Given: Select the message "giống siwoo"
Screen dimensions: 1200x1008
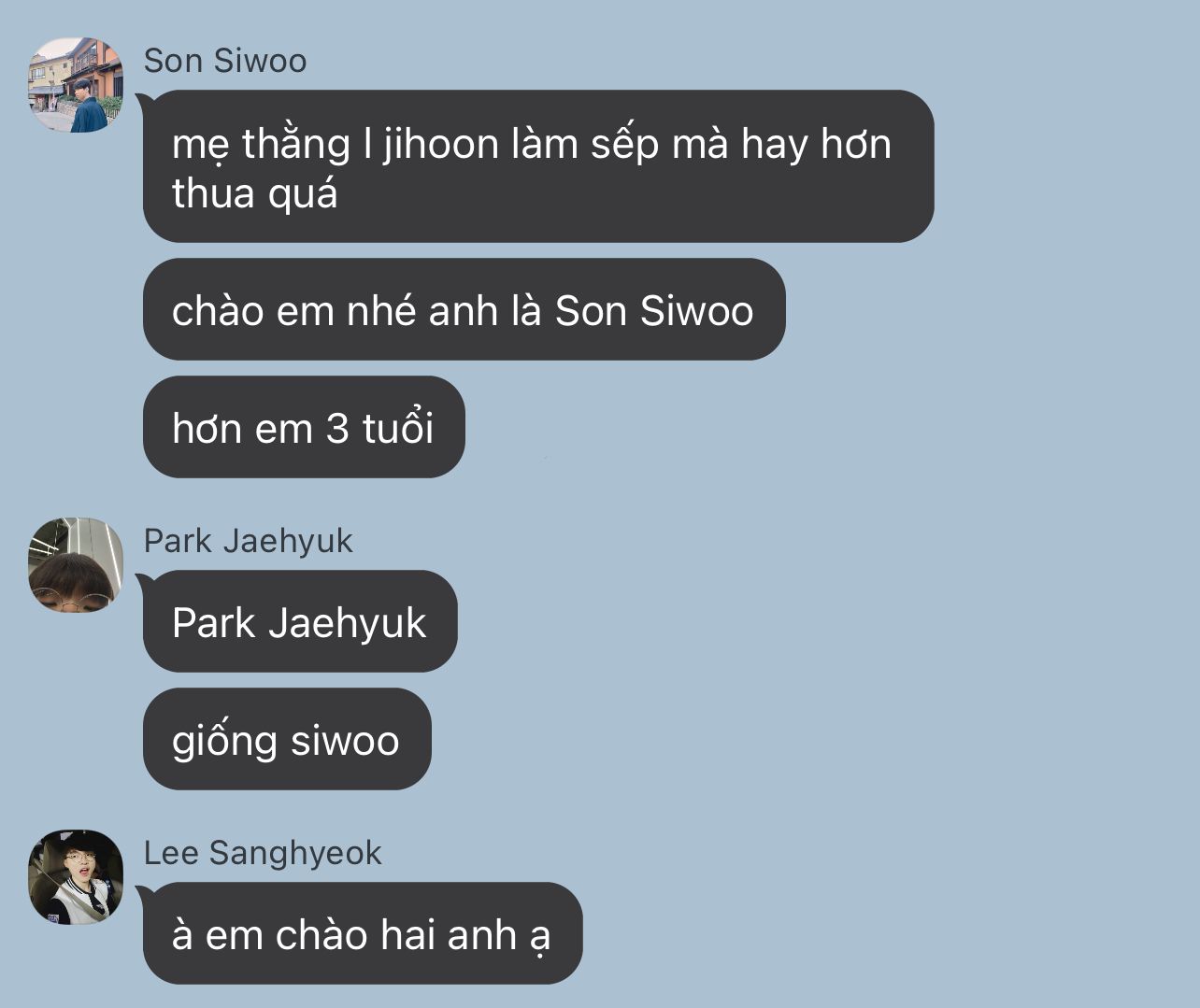Looking at the screenshot, I should click(287, 739).
